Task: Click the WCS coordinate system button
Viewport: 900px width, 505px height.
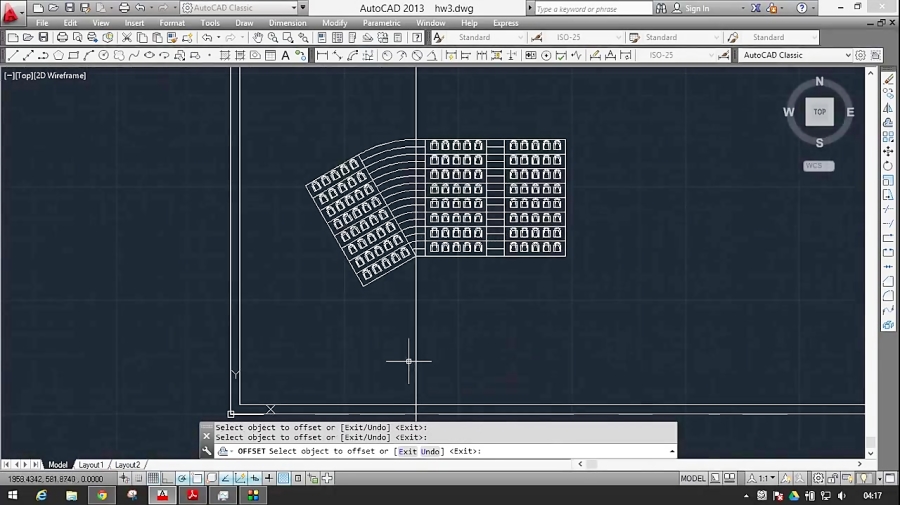Action: 819,166
